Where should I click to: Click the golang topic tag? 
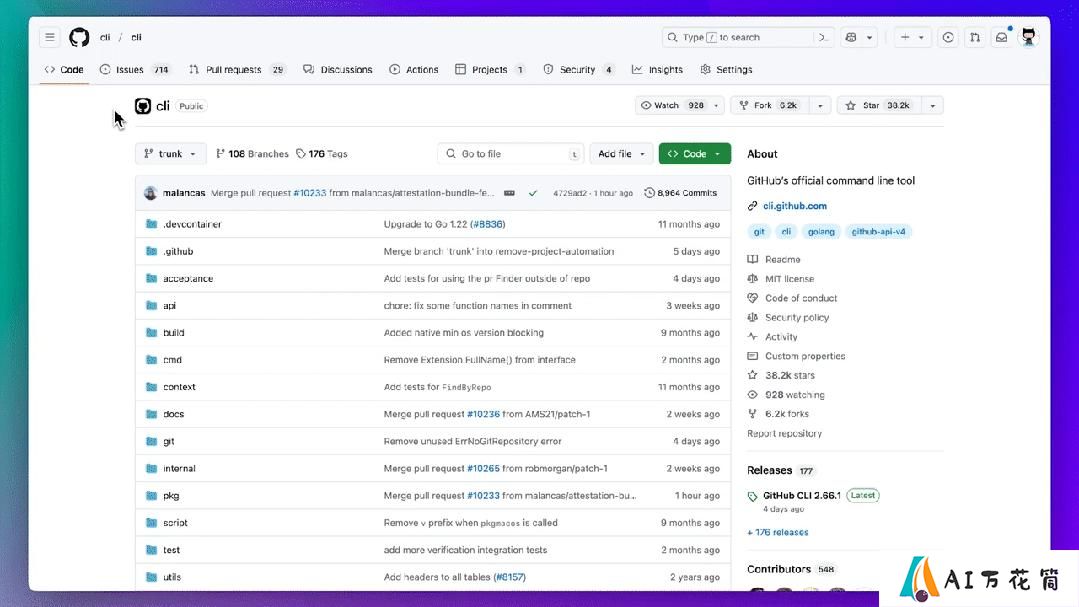821,232
